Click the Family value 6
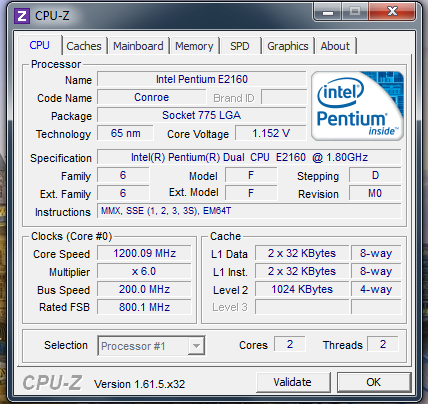428x404 pixels. click(x=123, y=175)
